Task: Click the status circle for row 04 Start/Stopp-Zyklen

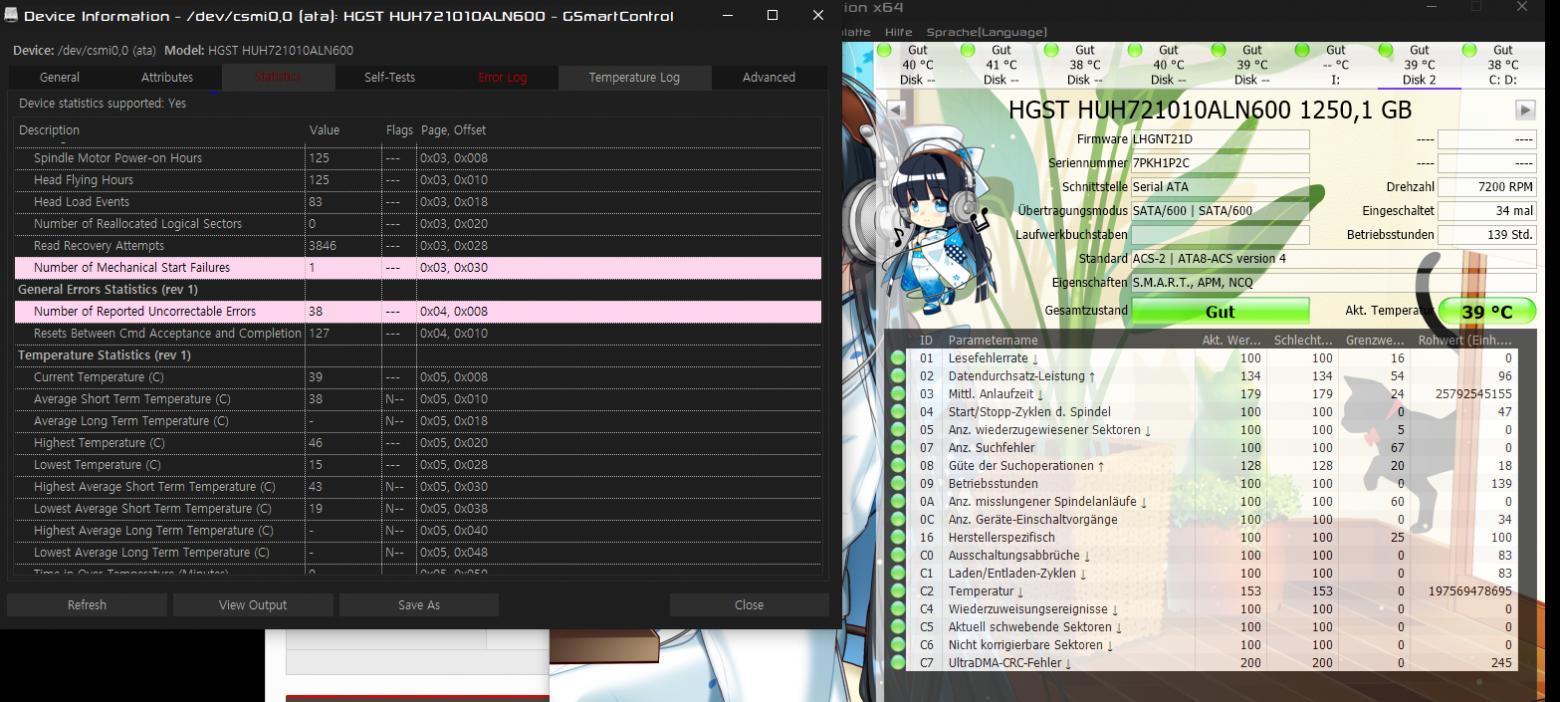Action: 897,412
